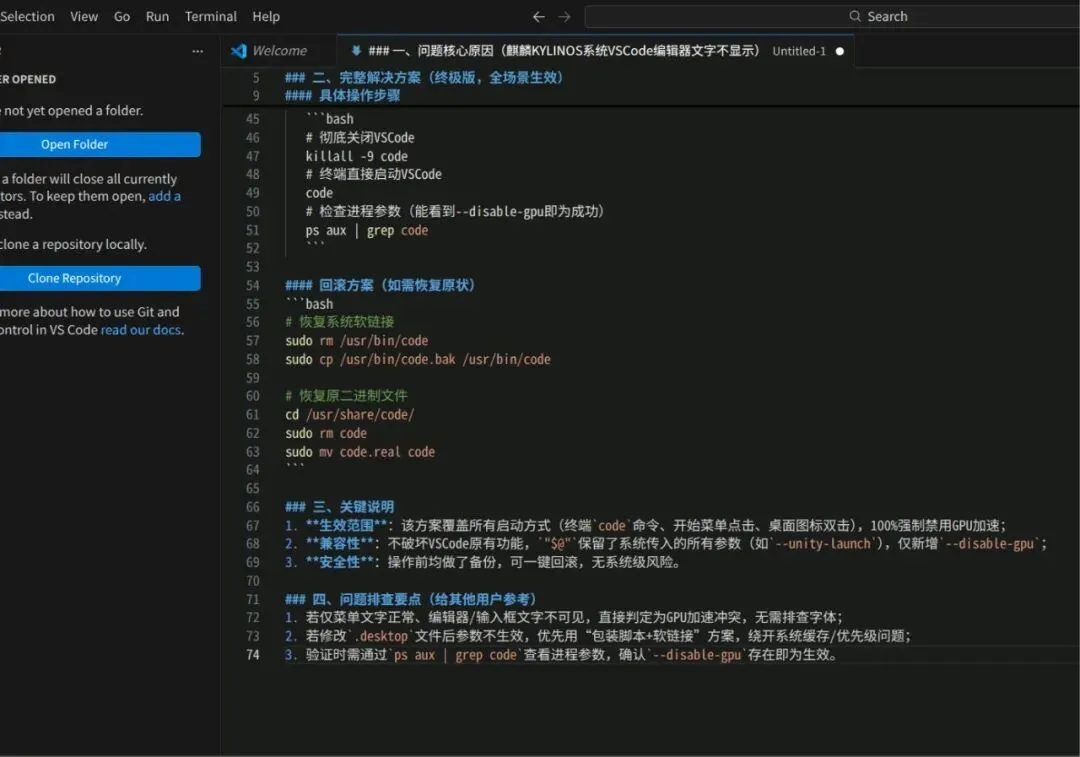The height and width of the screenshot is (757, 1080).
Task: Jump to sticky heading '二、完整解决方案'
Action: click(x=424, y=78)
